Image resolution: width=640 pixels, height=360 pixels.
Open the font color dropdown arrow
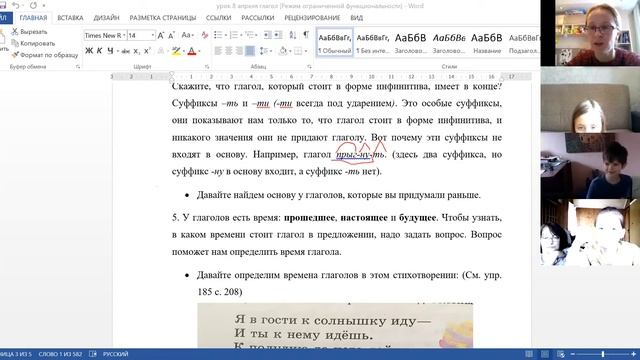coord(199,51)
